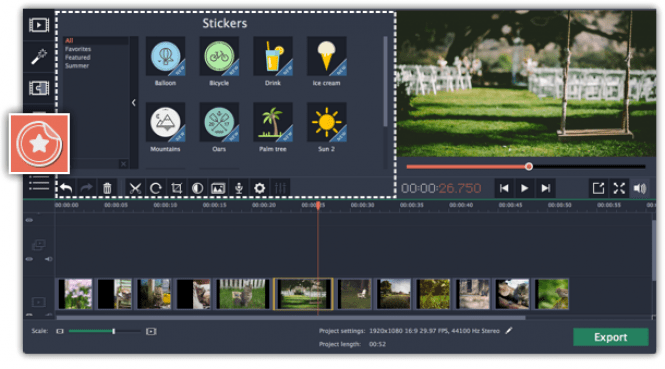Click the 00:00:26.750 timecode display

(x=441, y=188)
